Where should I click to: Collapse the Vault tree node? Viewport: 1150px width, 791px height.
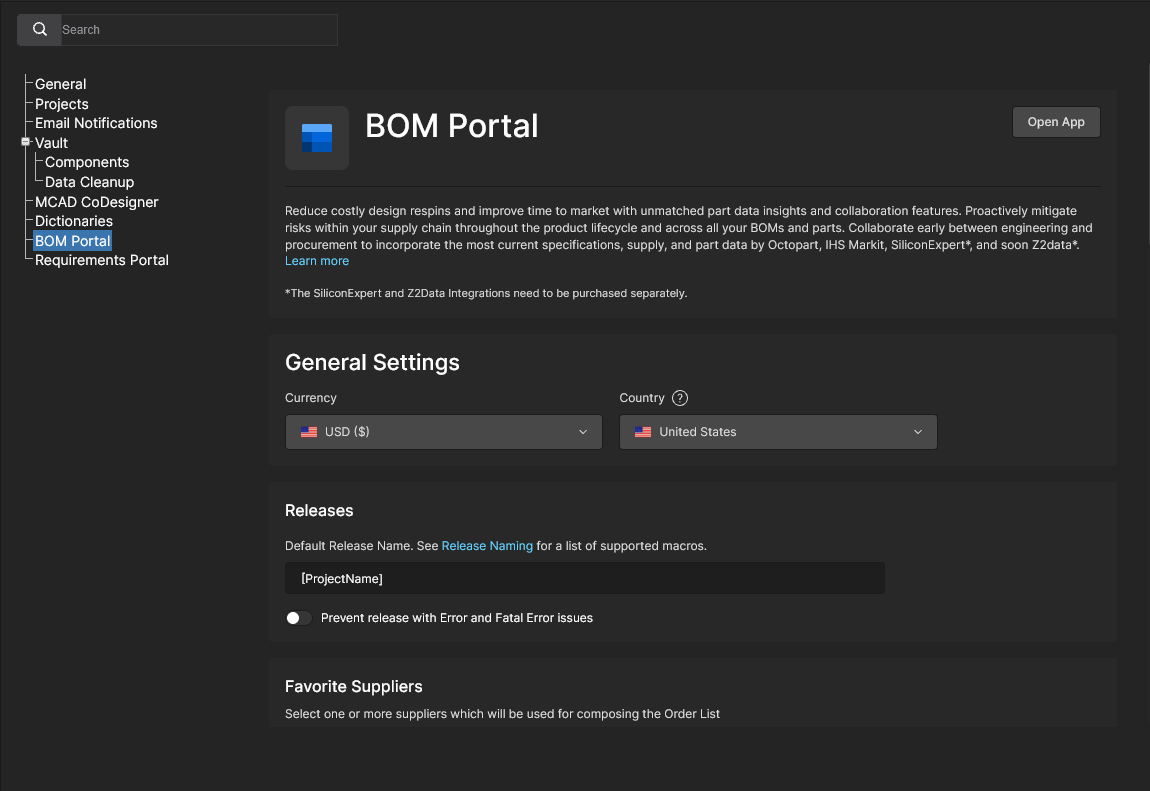pyautogui.click(x=26, y=143)
